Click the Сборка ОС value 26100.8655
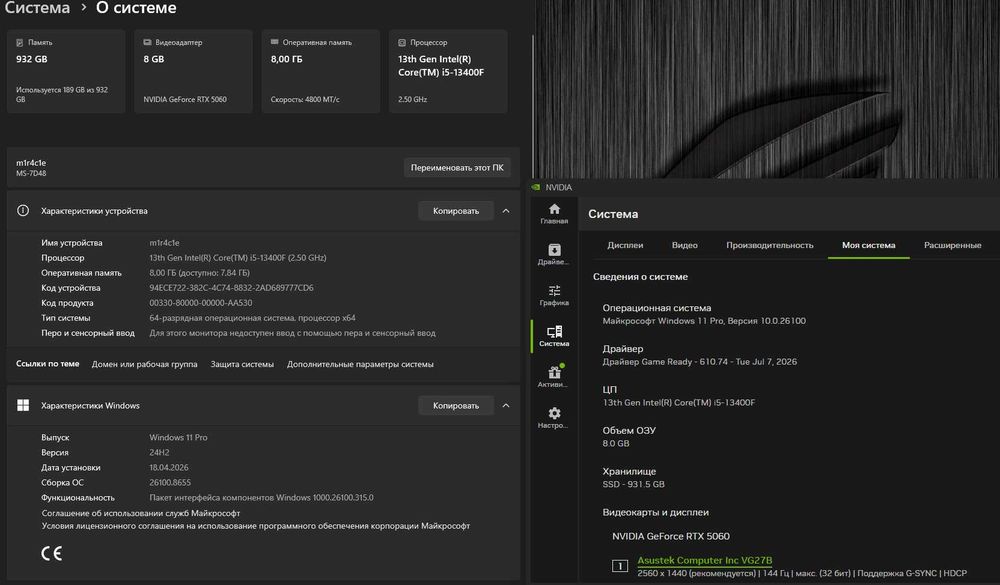 [x=170, y=482]
